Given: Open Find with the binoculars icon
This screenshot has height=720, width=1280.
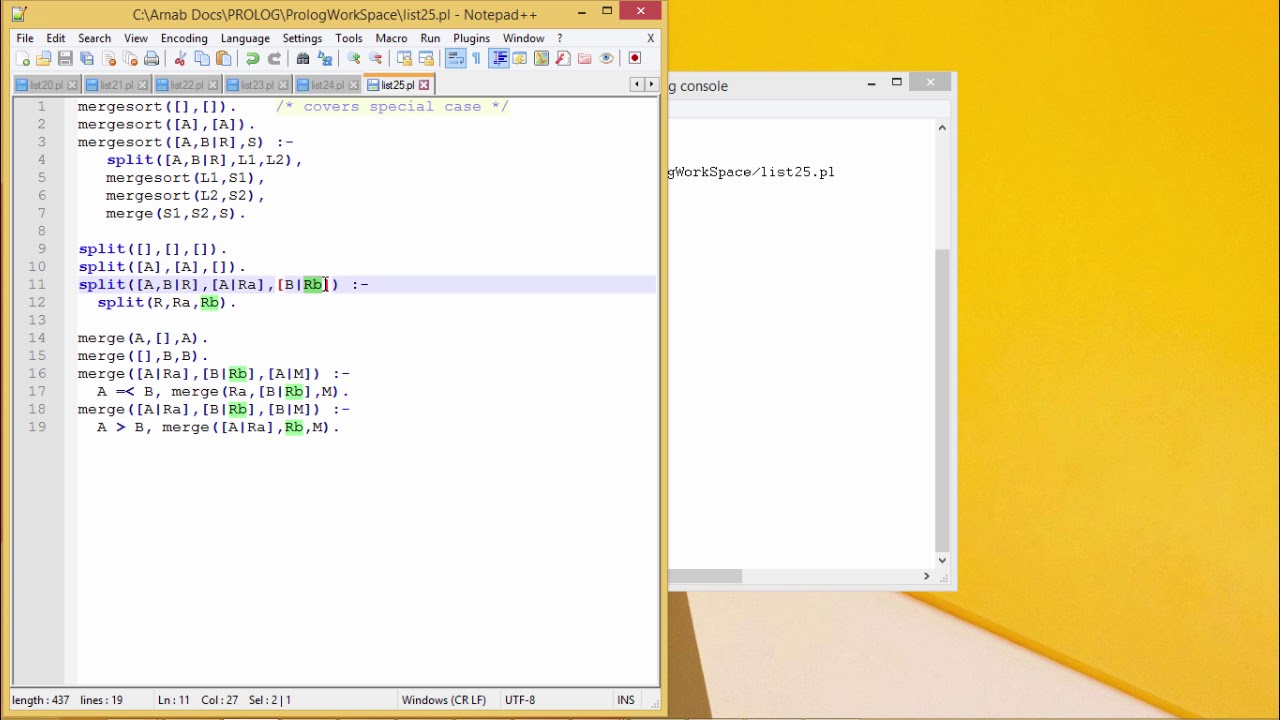Looking at the screenshot, I should click(x=303, y=59).
